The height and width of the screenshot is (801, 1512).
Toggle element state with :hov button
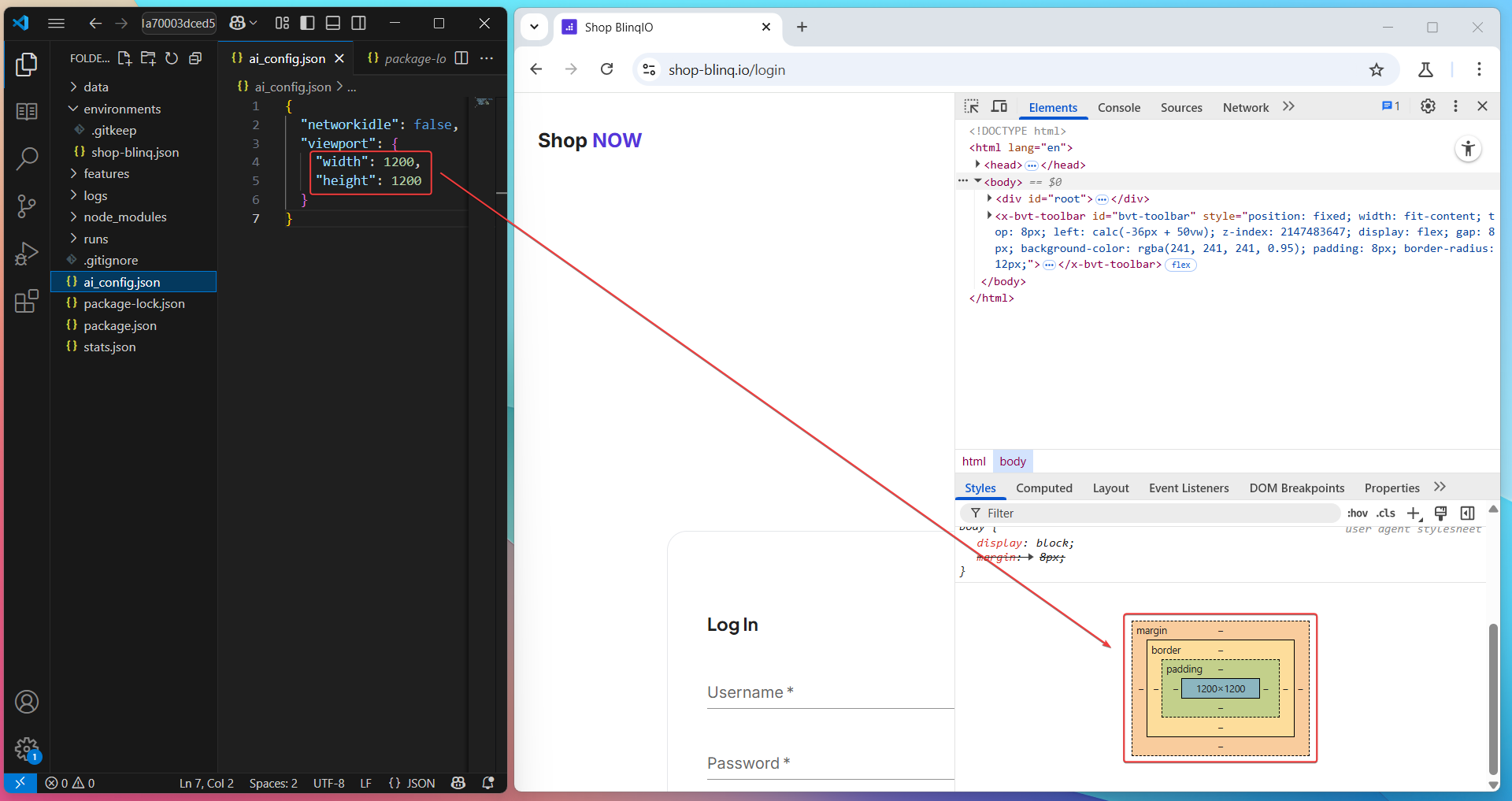[1357, 514]
